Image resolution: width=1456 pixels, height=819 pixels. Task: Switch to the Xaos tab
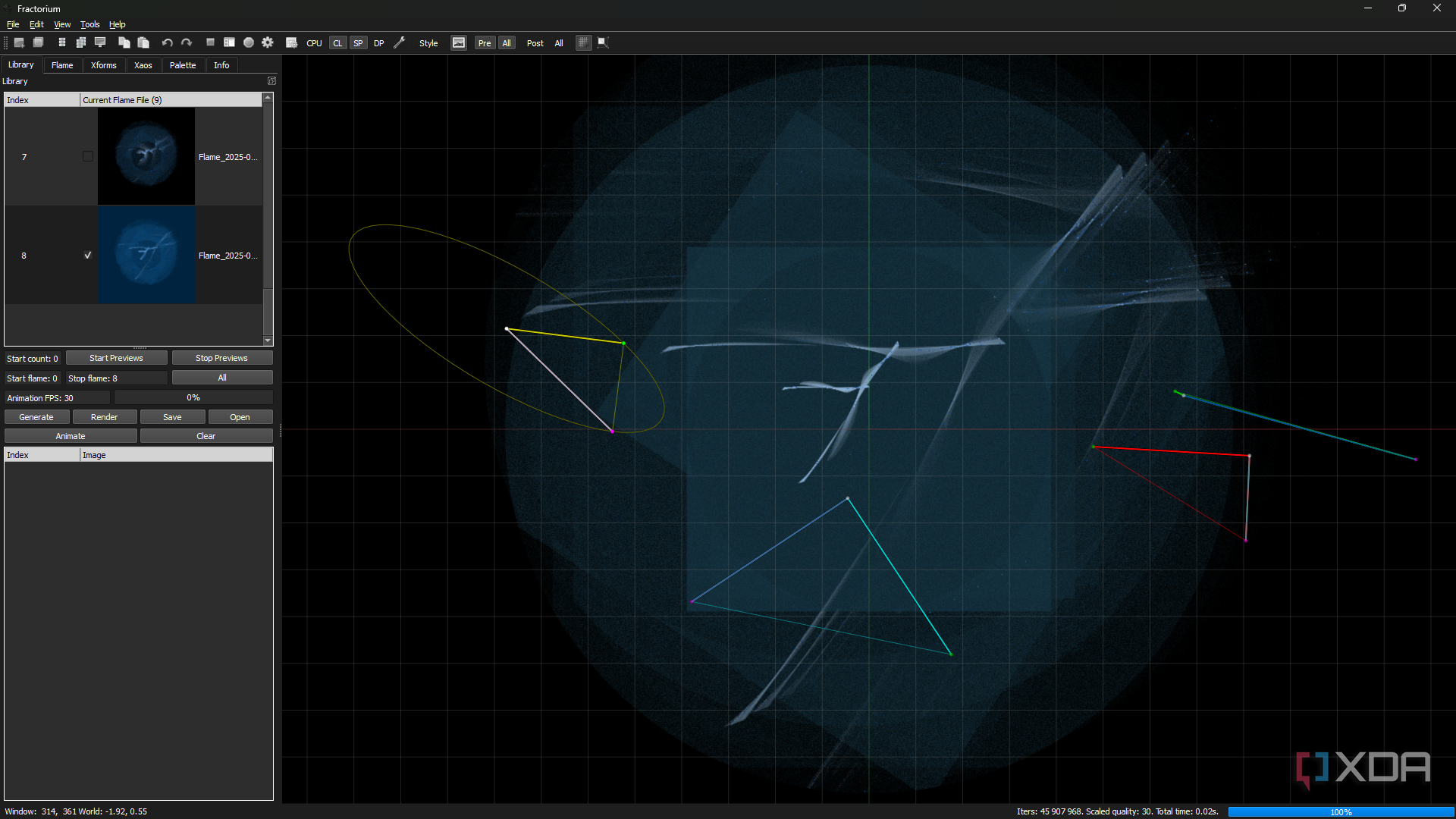143,65
